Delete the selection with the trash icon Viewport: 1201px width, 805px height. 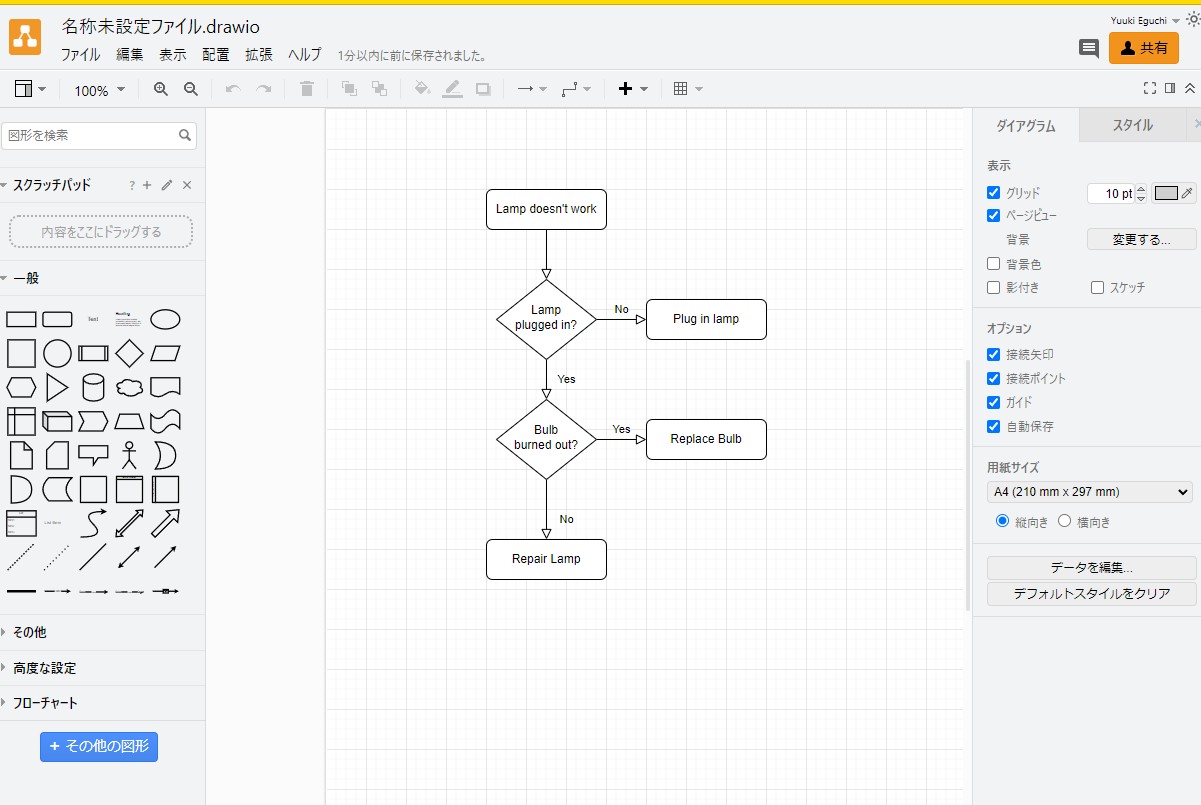point(307,88)
